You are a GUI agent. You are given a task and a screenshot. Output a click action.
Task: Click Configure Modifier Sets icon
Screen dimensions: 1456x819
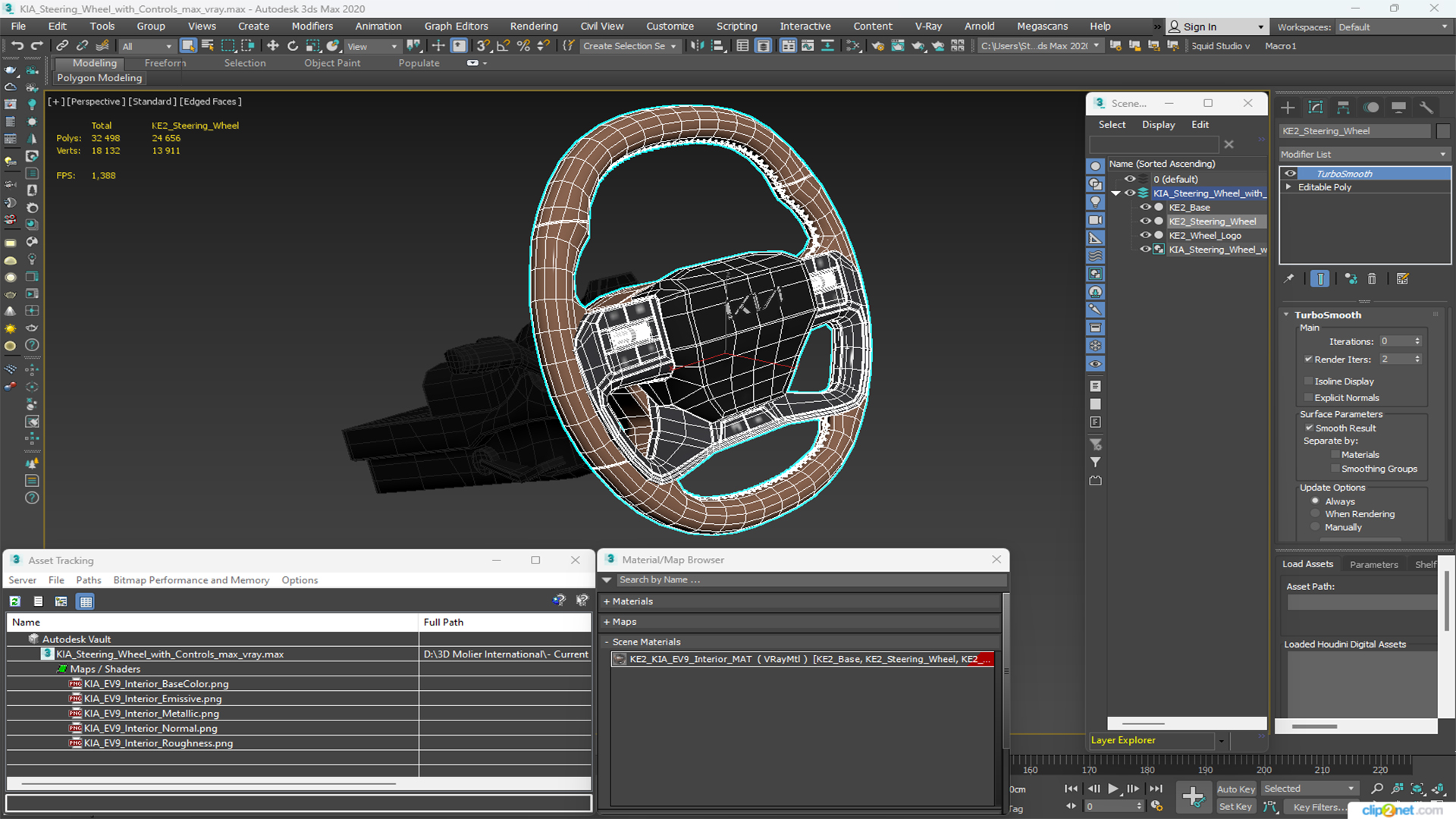point(1402,279)
